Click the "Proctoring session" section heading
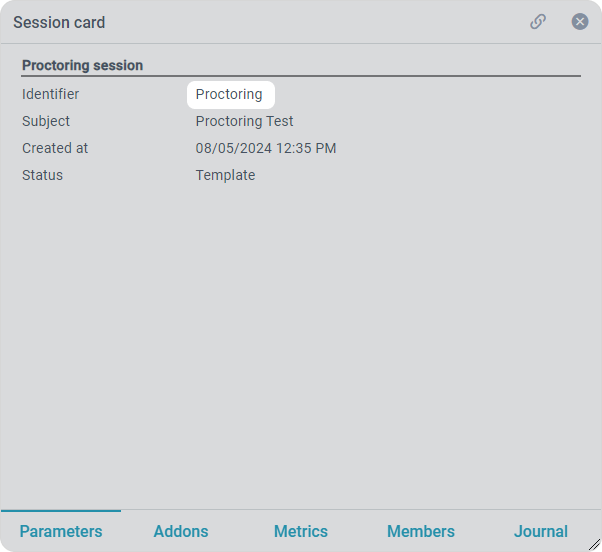 click(x=82, y=65)
